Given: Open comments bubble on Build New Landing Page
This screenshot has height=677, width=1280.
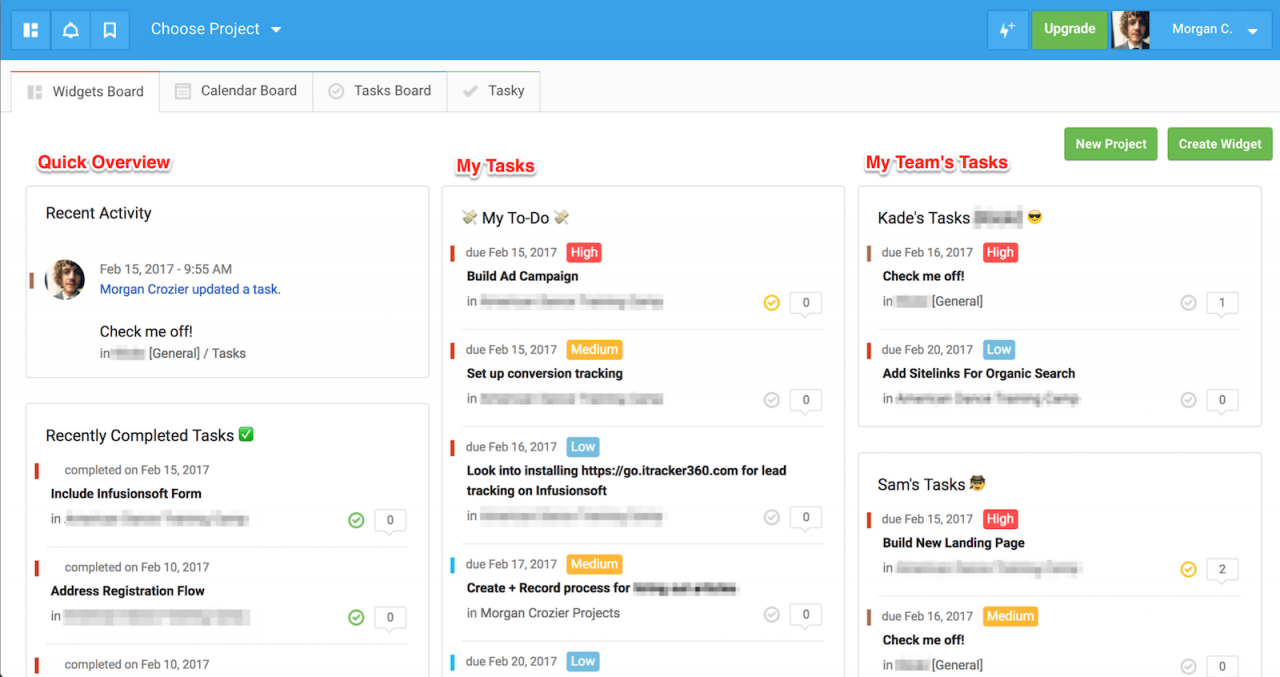Looking at the screenshot, I should pos(1221,569).
